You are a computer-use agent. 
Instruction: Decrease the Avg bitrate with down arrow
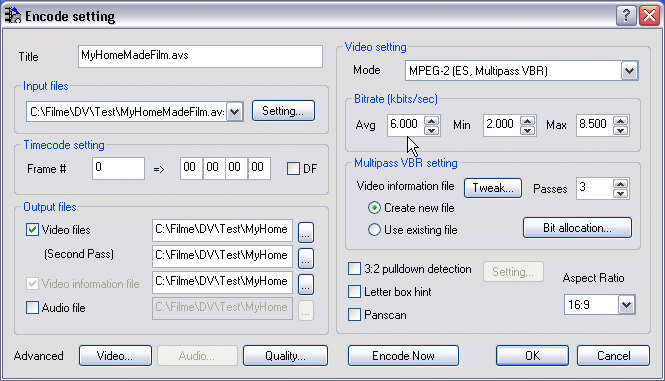click(432, 130)
